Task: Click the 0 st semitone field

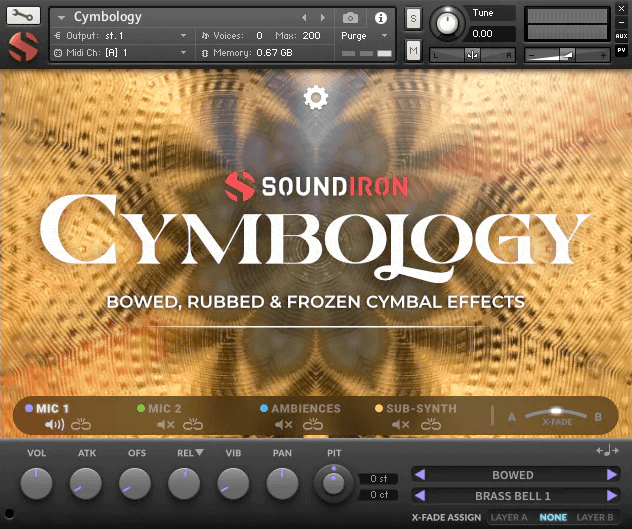Action: [x=378, y=479]
